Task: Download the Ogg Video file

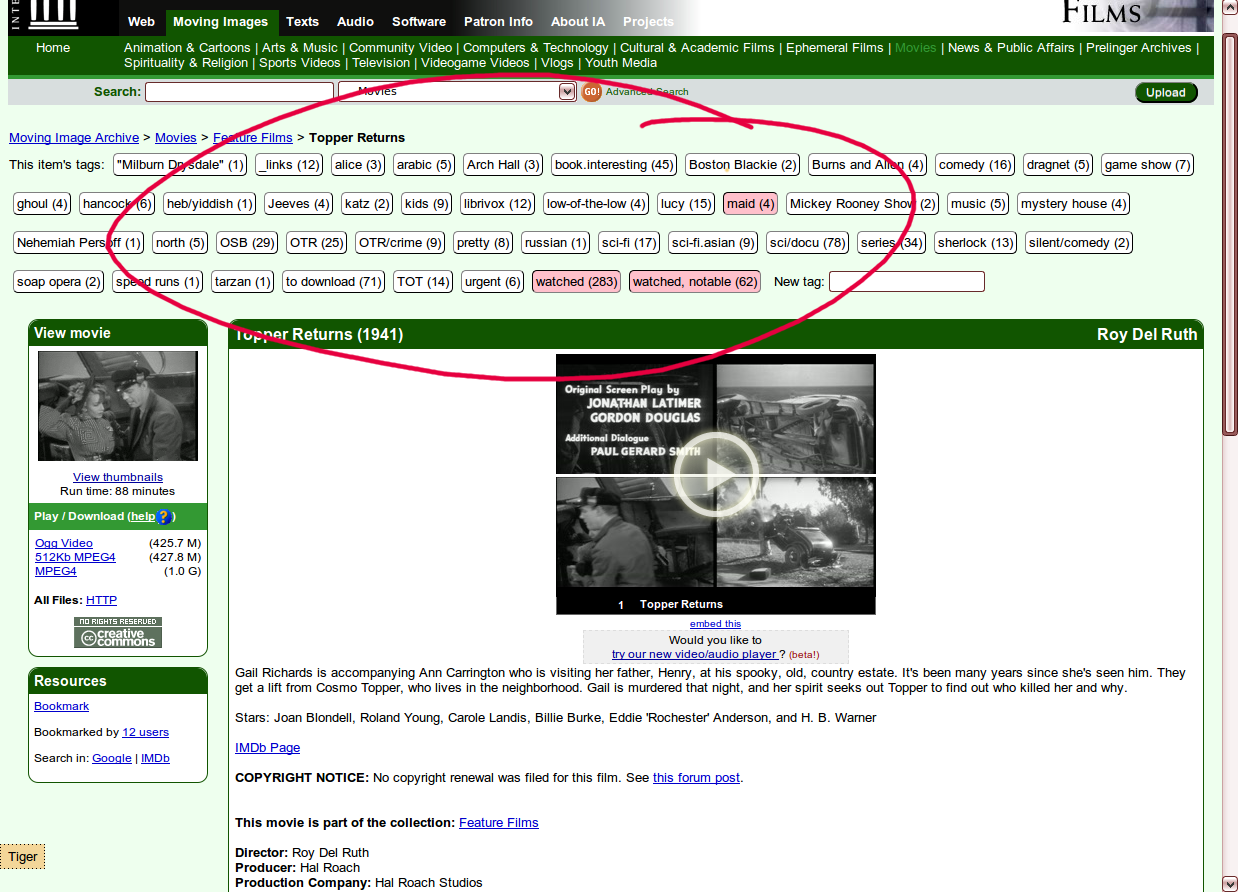Action: coord(64,543)
